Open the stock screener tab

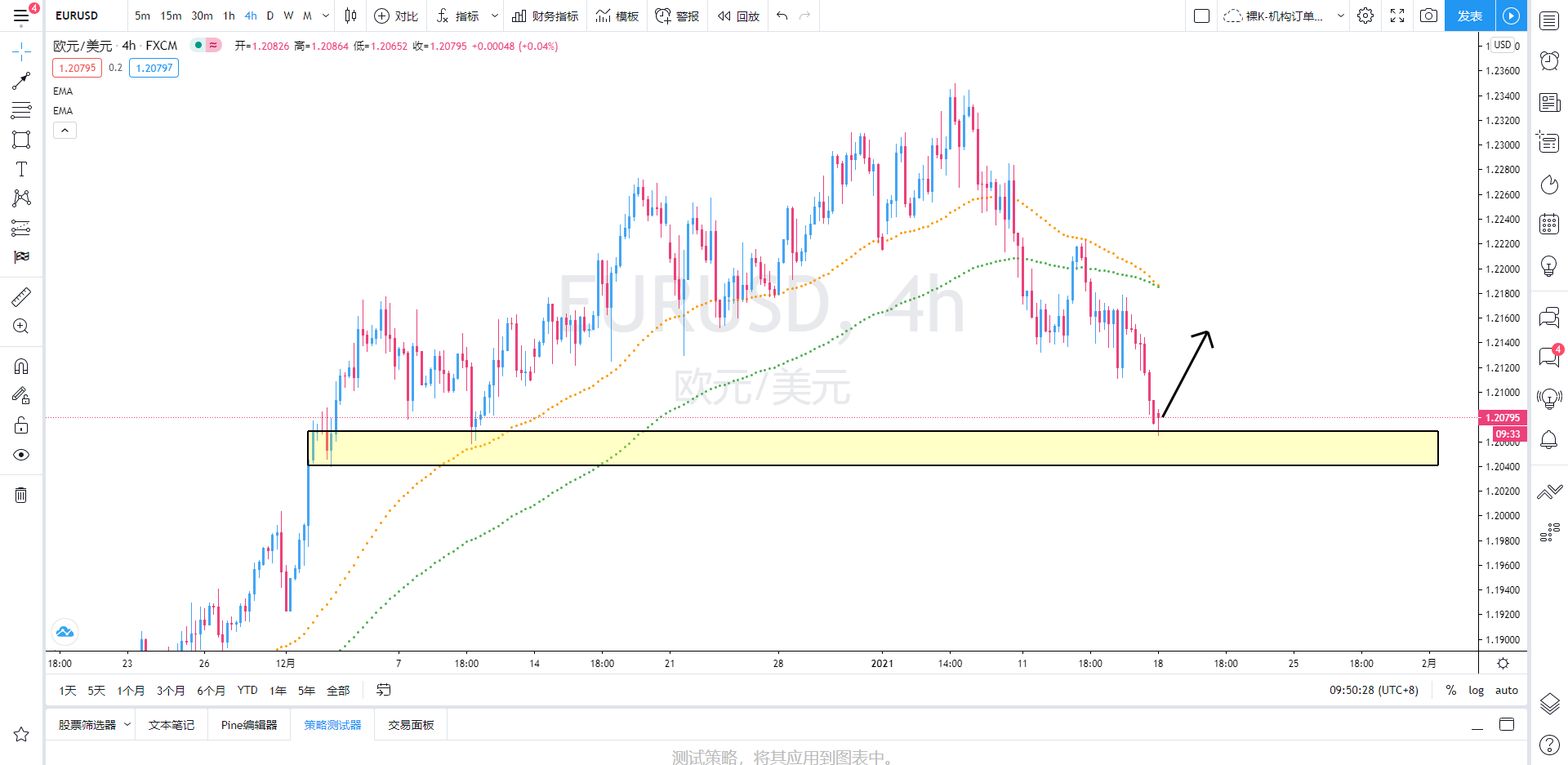pyautogui.click(x=87, y=725)
